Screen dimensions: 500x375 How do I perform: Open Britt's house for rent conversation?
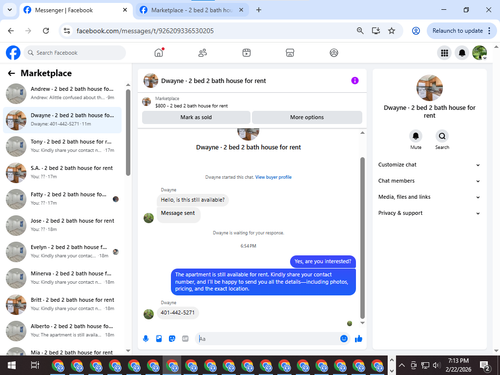tap(62, 304)
